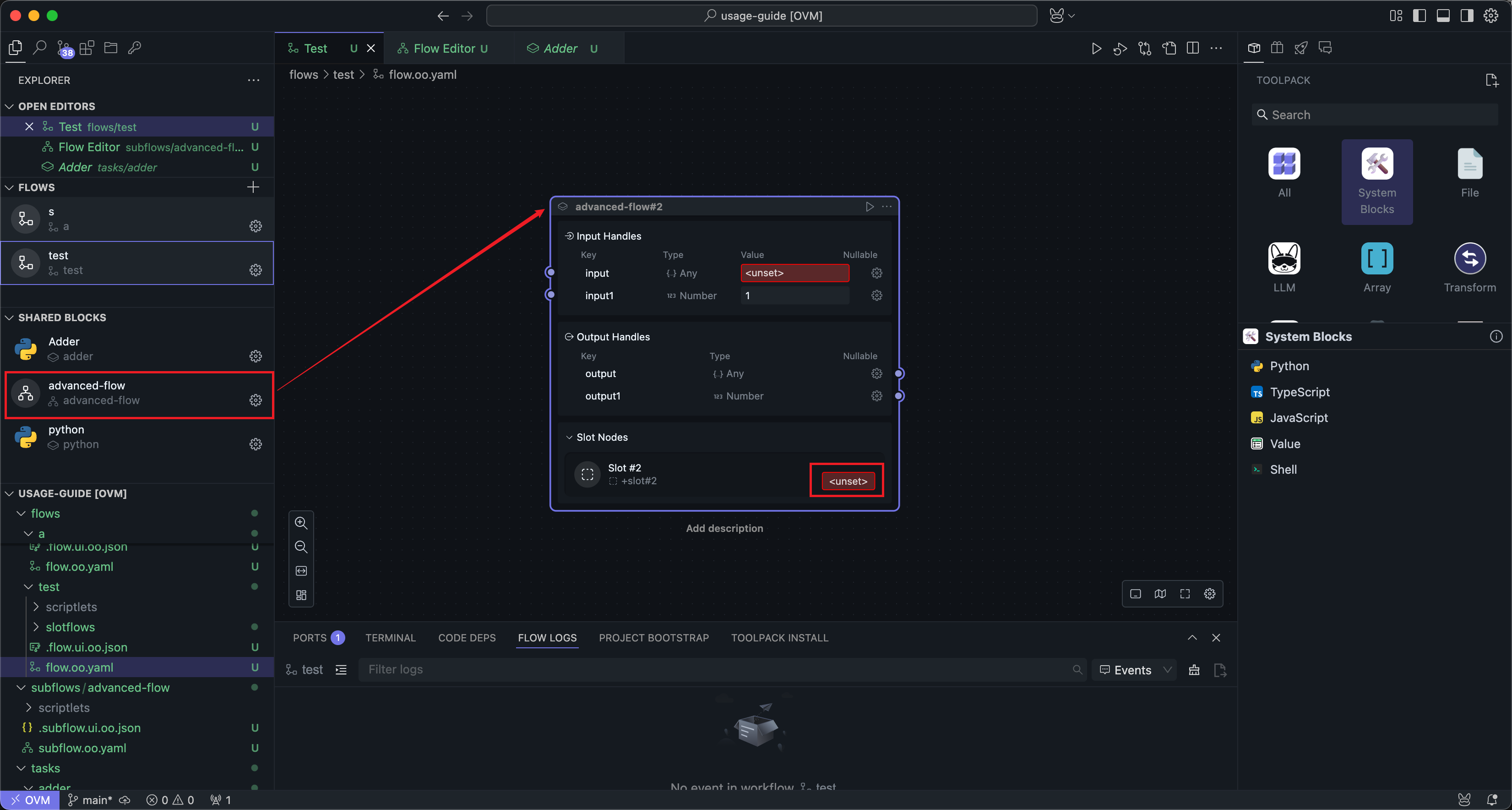Screen dimensions: 1512x810
Task: Run advanced-flow#2 node play button
Action: coord(869,207)
